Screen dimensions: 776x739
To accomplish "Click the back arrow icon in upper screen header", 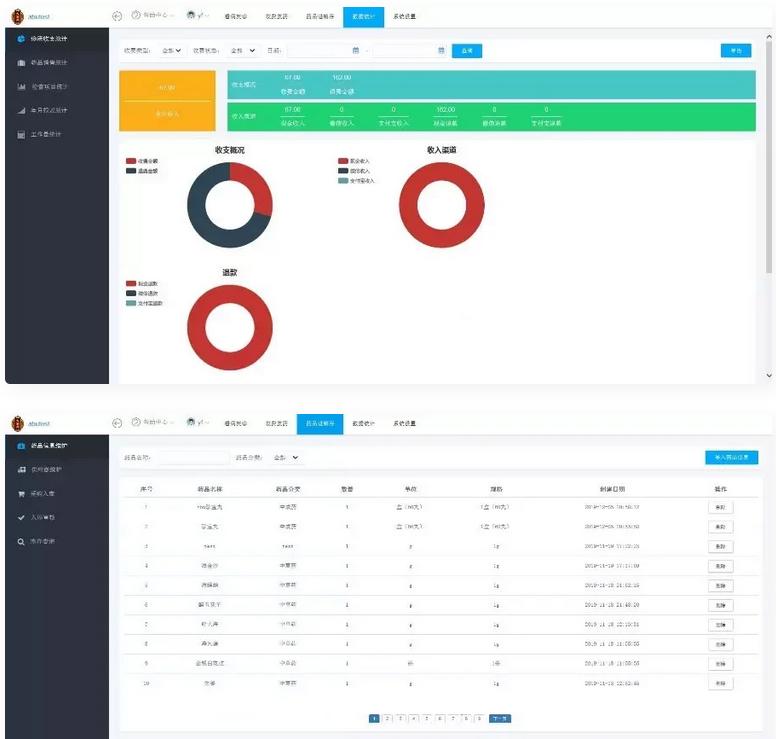I will point(117,16).
